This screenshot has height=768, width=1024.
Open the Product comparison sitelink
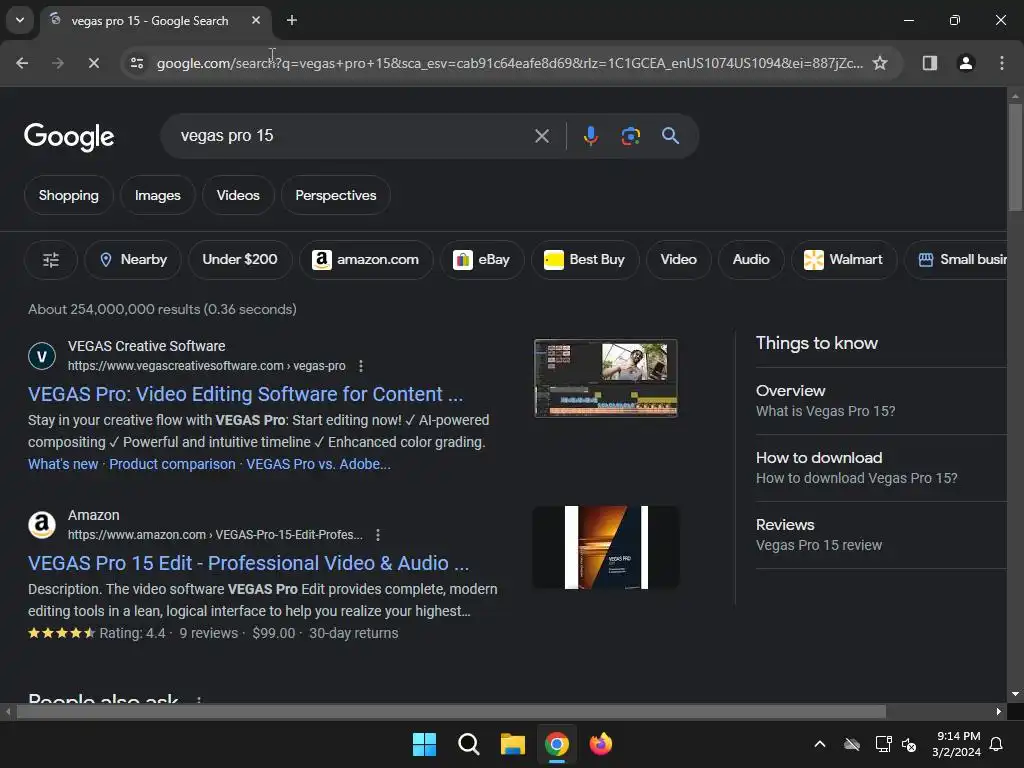pyautogui.click(x=172, y=464)
